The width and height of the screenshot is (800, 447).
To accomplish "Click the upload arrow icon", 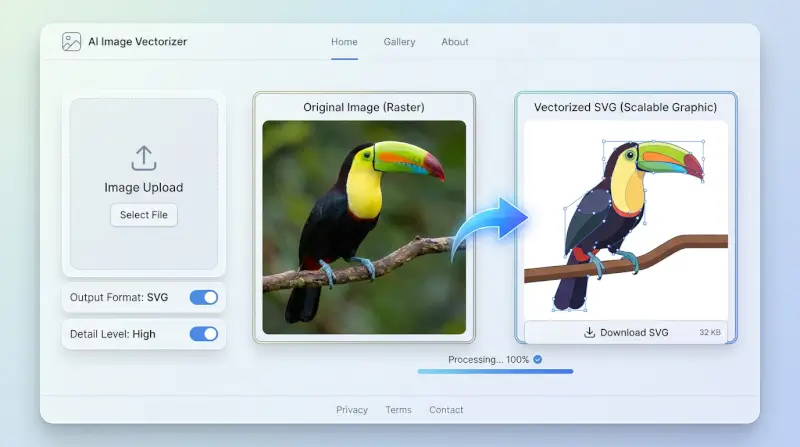I will (144, 158).
